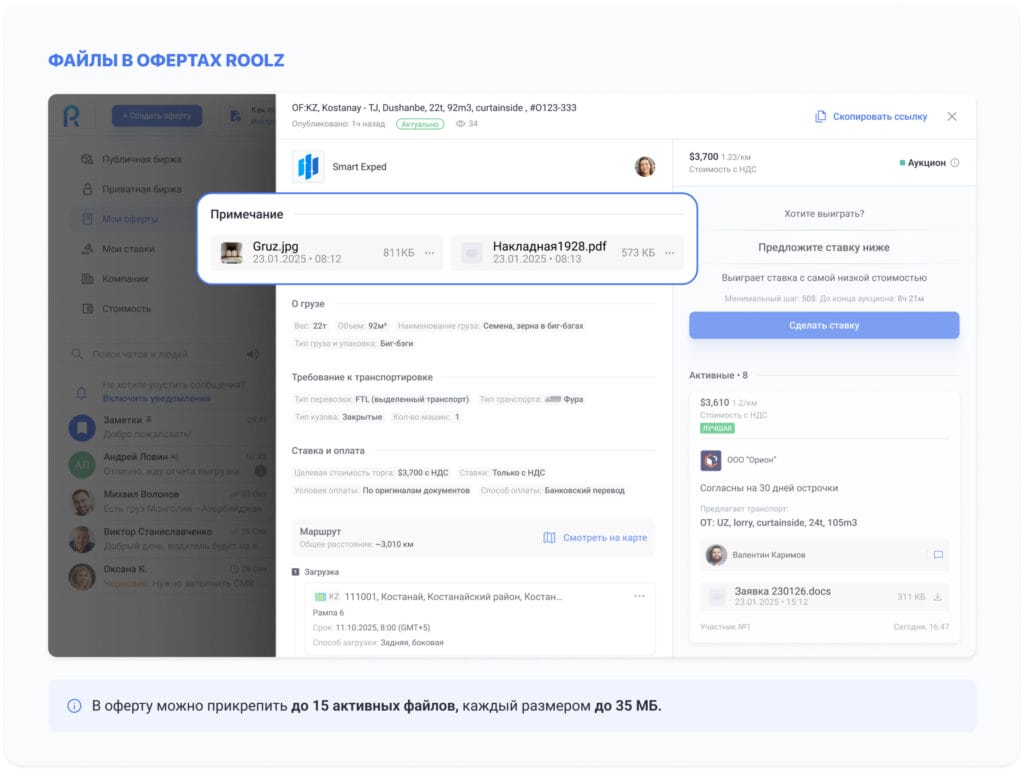The image size is (1024, 770).
Task: Open Публичная биржа in the sidebar
Action: [x=141, y=159]
